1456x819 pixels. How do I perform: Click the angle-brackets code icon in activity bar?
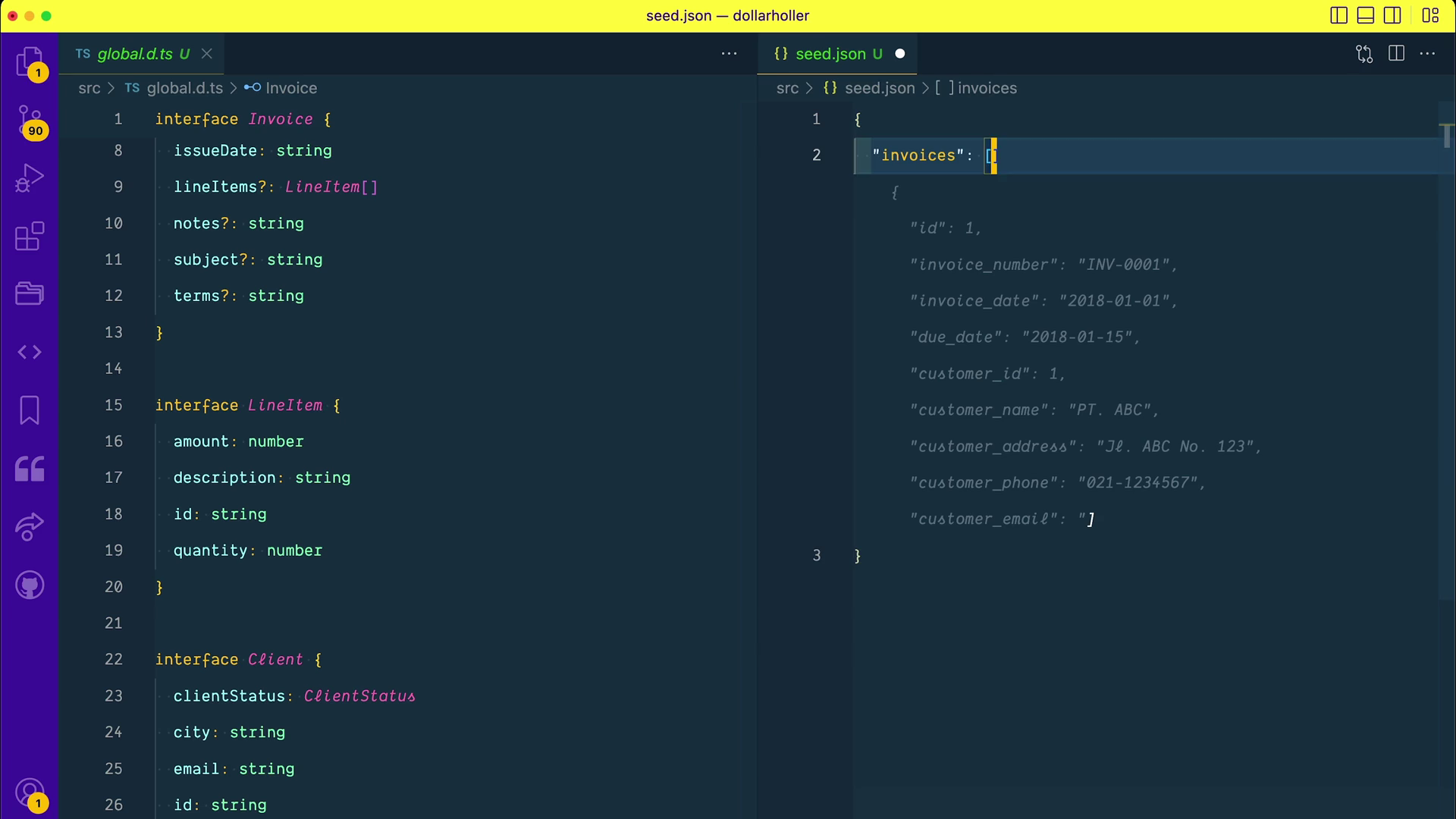pos(30,352)
